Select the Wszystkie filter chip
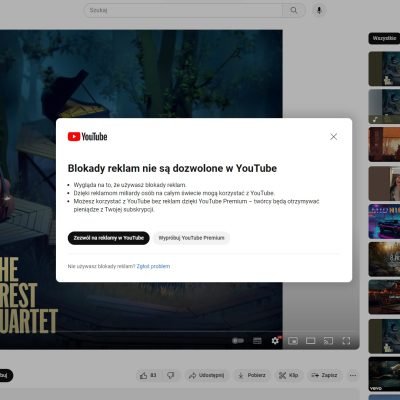Viewport: 400px width, 400px height. coord(384,38)
